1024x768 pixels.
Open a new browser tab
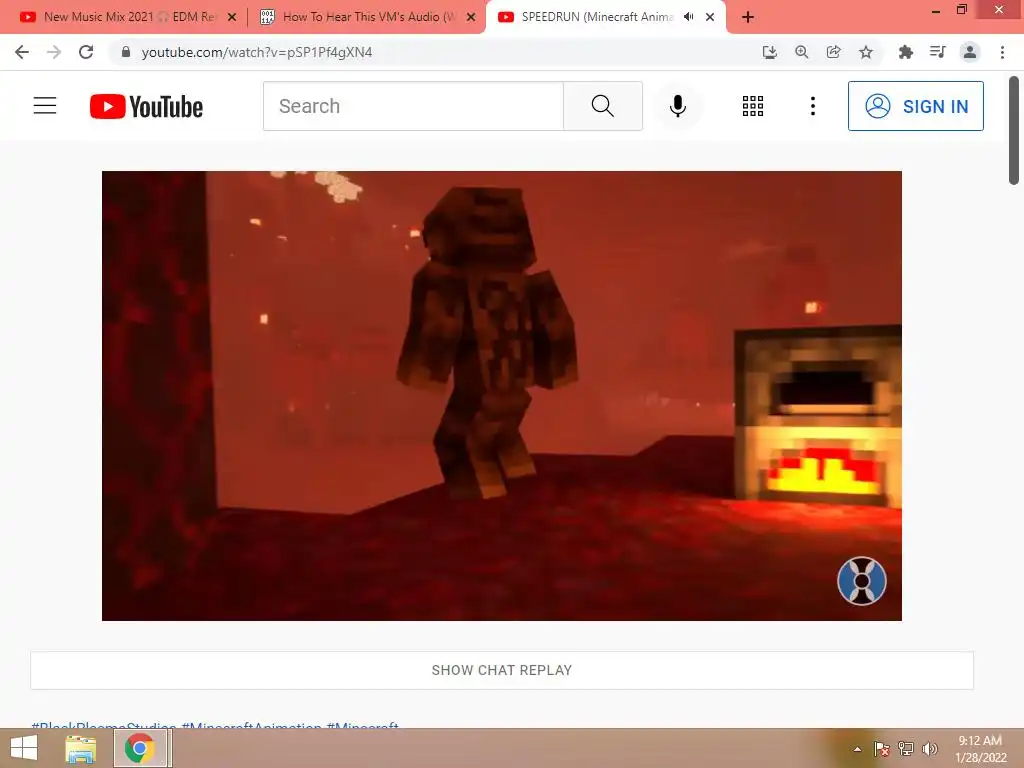(748, 17)
